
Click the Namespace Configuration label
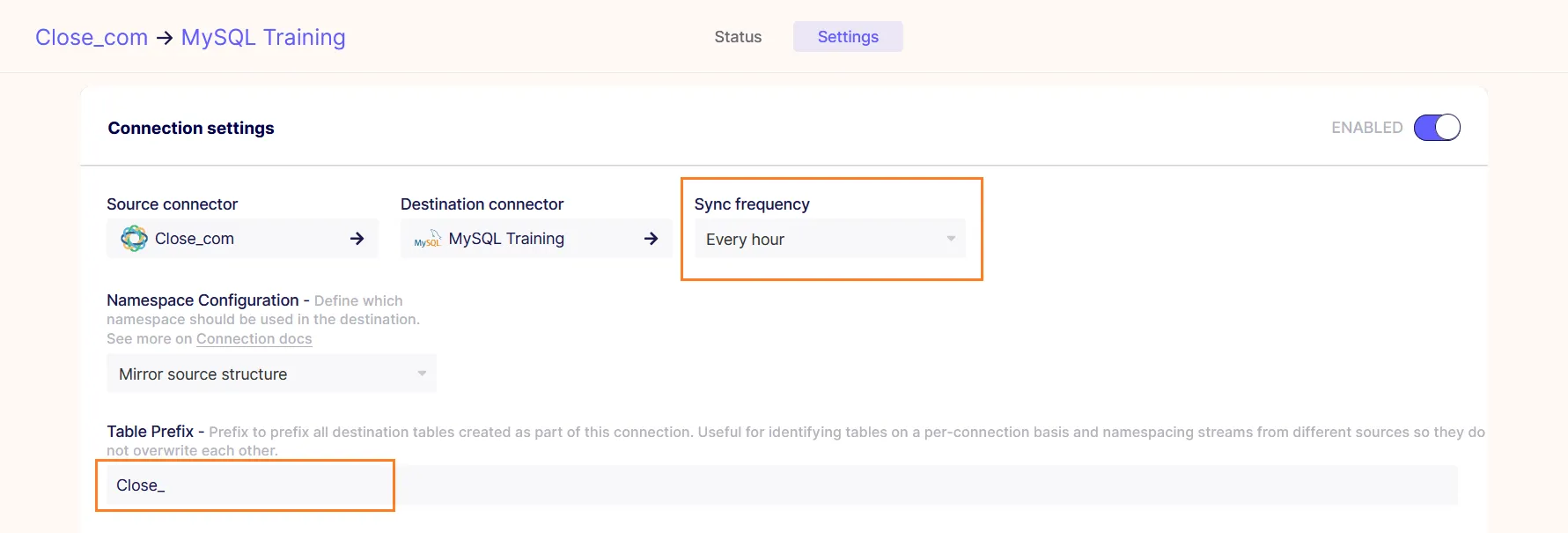tap(202, 300)
